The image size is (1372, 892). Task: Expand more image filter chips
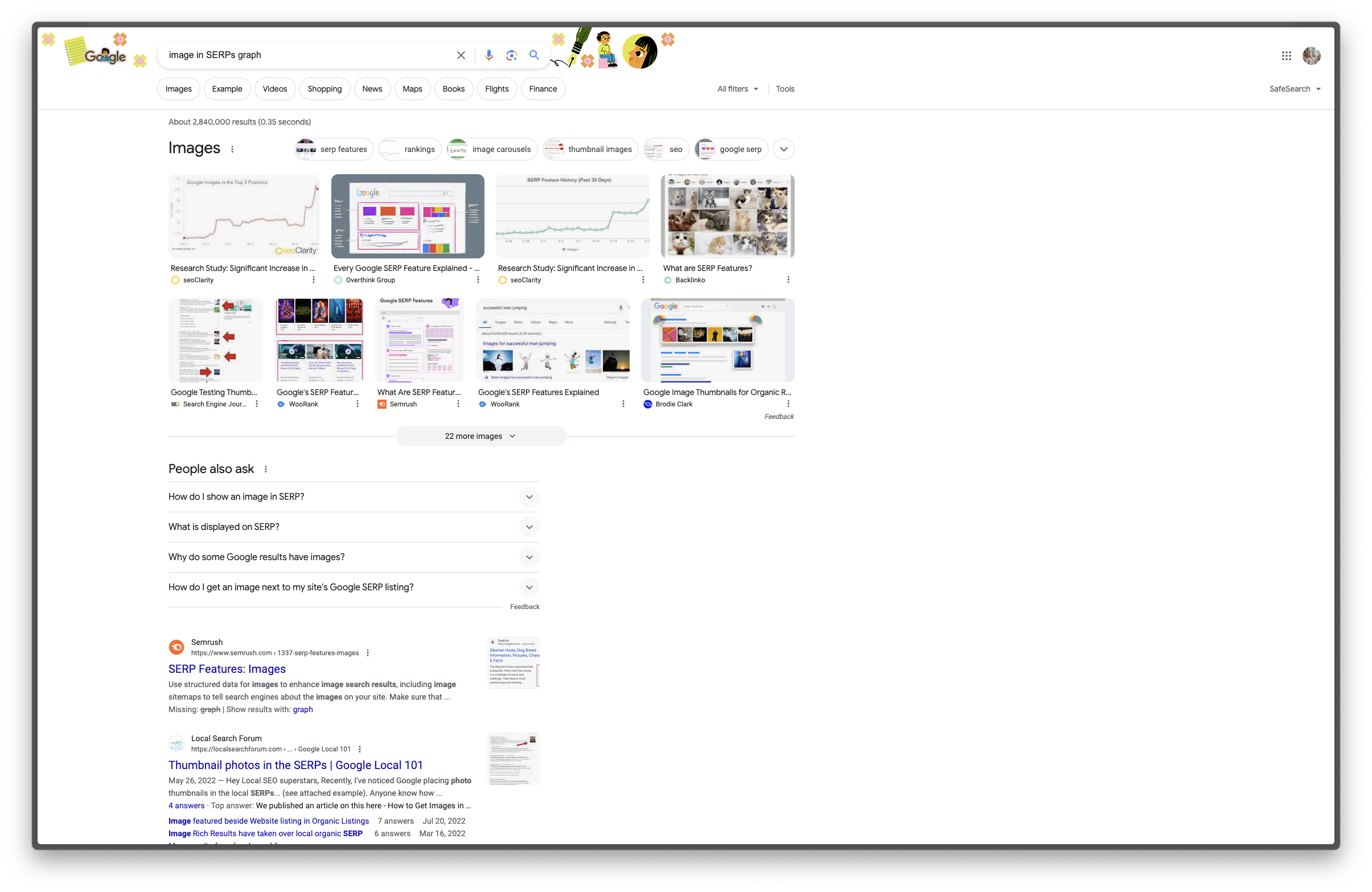coord(783,149)
